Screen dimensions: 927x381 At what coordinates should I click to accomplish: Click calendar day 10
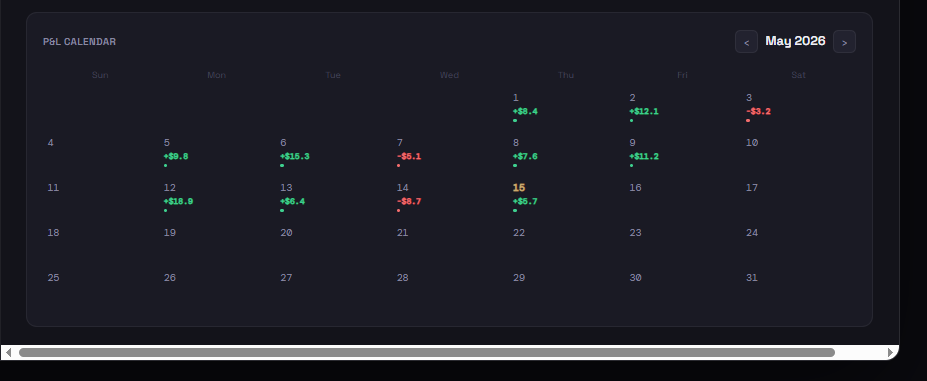click(x=799, y=154)
